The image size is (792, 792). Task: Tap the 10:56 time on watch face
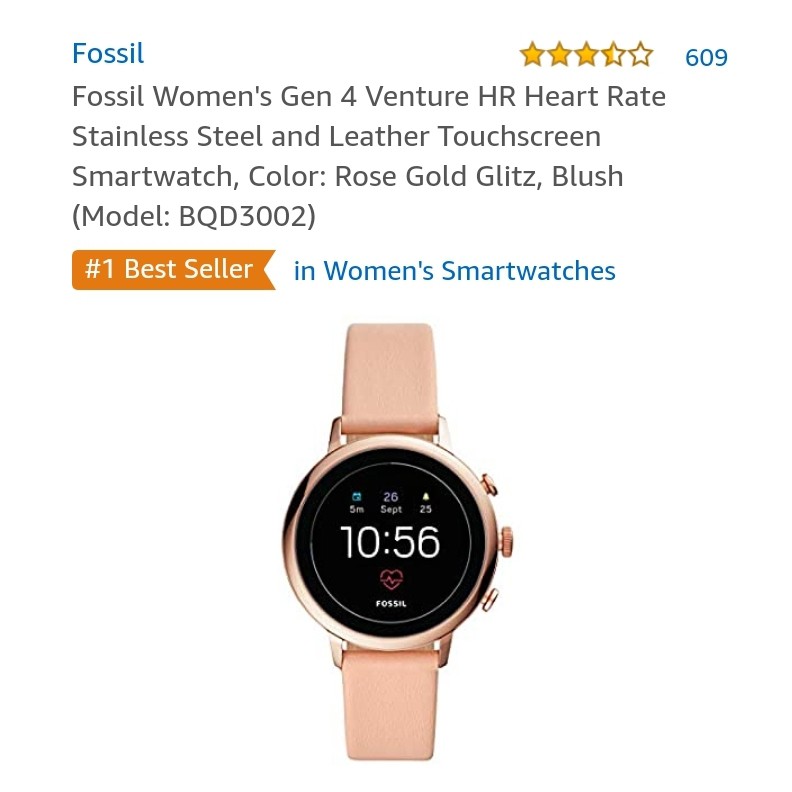pos(390,542)
